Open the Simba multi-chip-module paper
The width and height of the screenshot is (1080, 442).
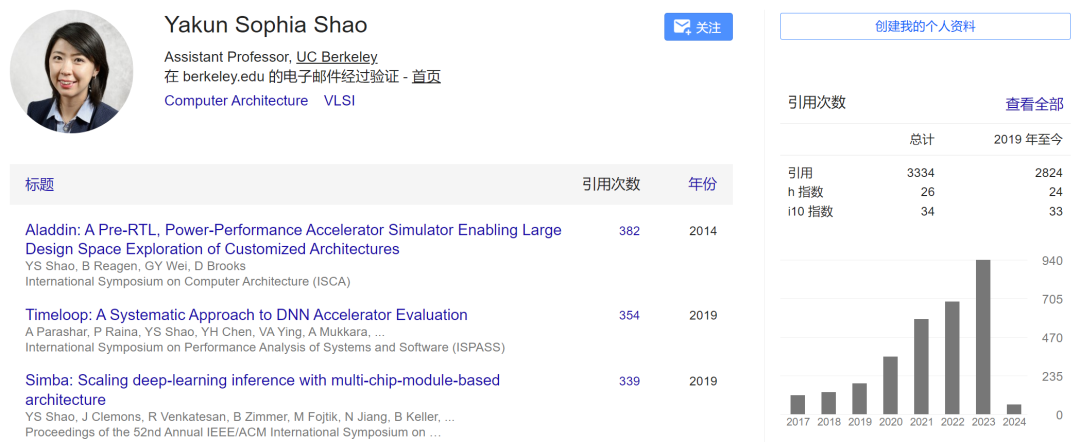click(x=262, y=390)
